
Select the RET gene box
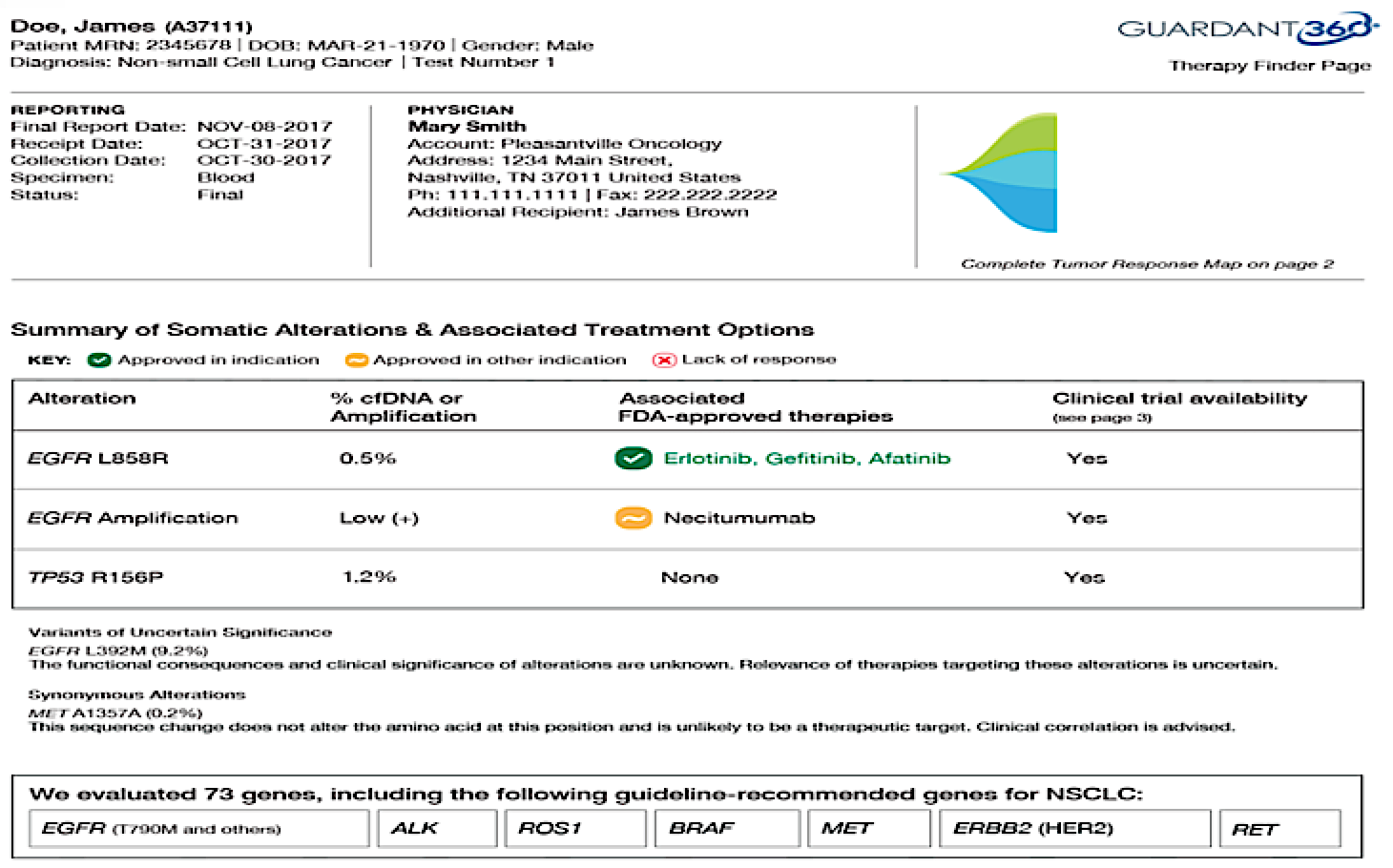pyautogui.click(x=1280, y=828)
